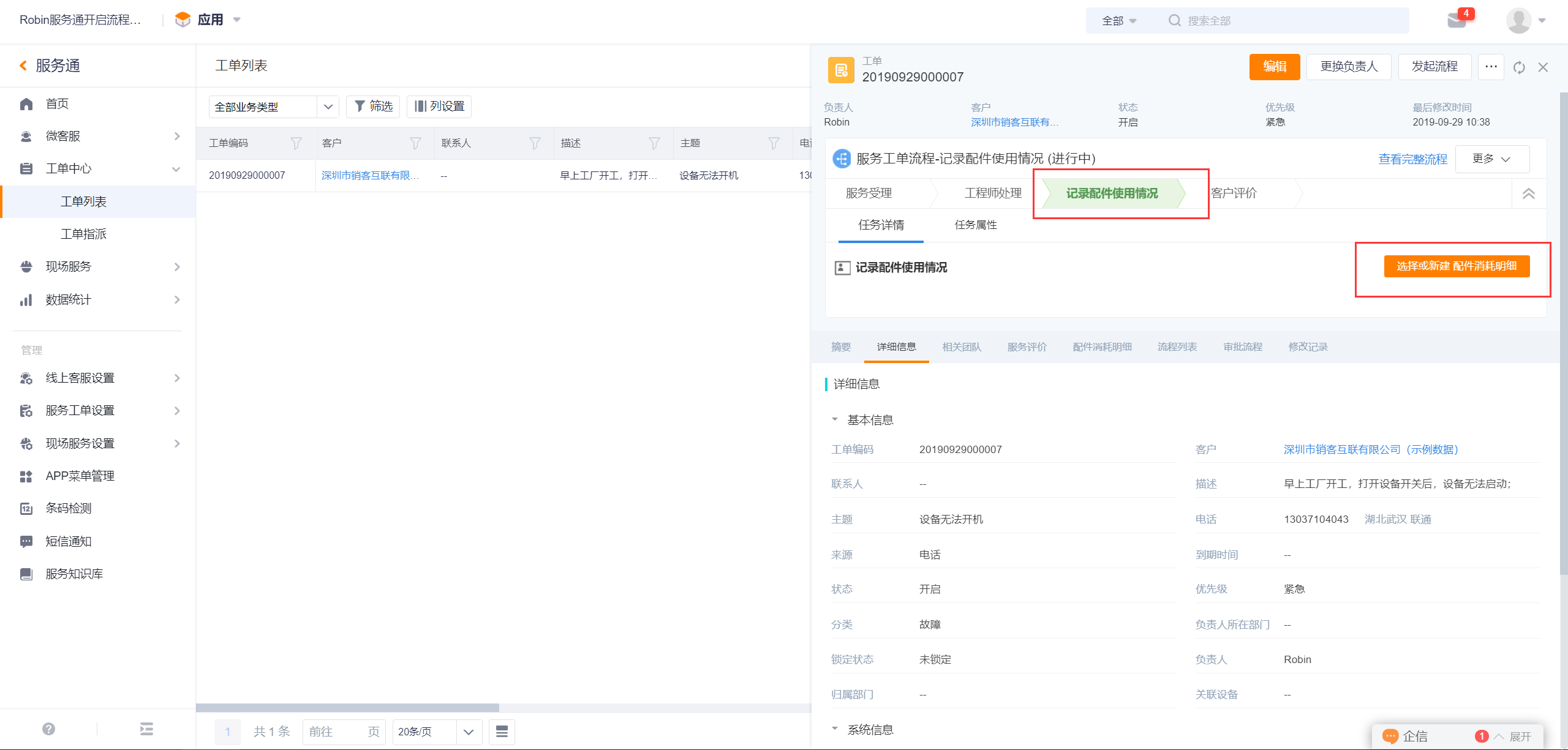
Task: Open help question mark icon
Action: pos(49,729)
